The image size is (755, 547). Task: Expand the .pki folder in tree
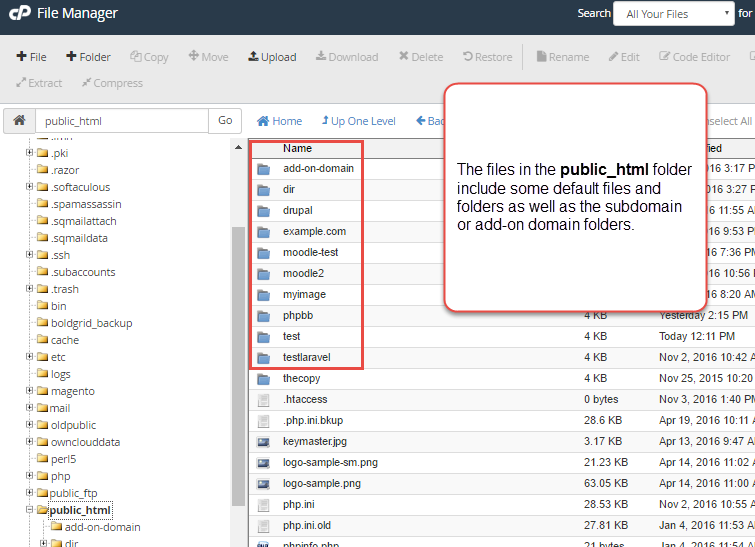tap(30, 154)
